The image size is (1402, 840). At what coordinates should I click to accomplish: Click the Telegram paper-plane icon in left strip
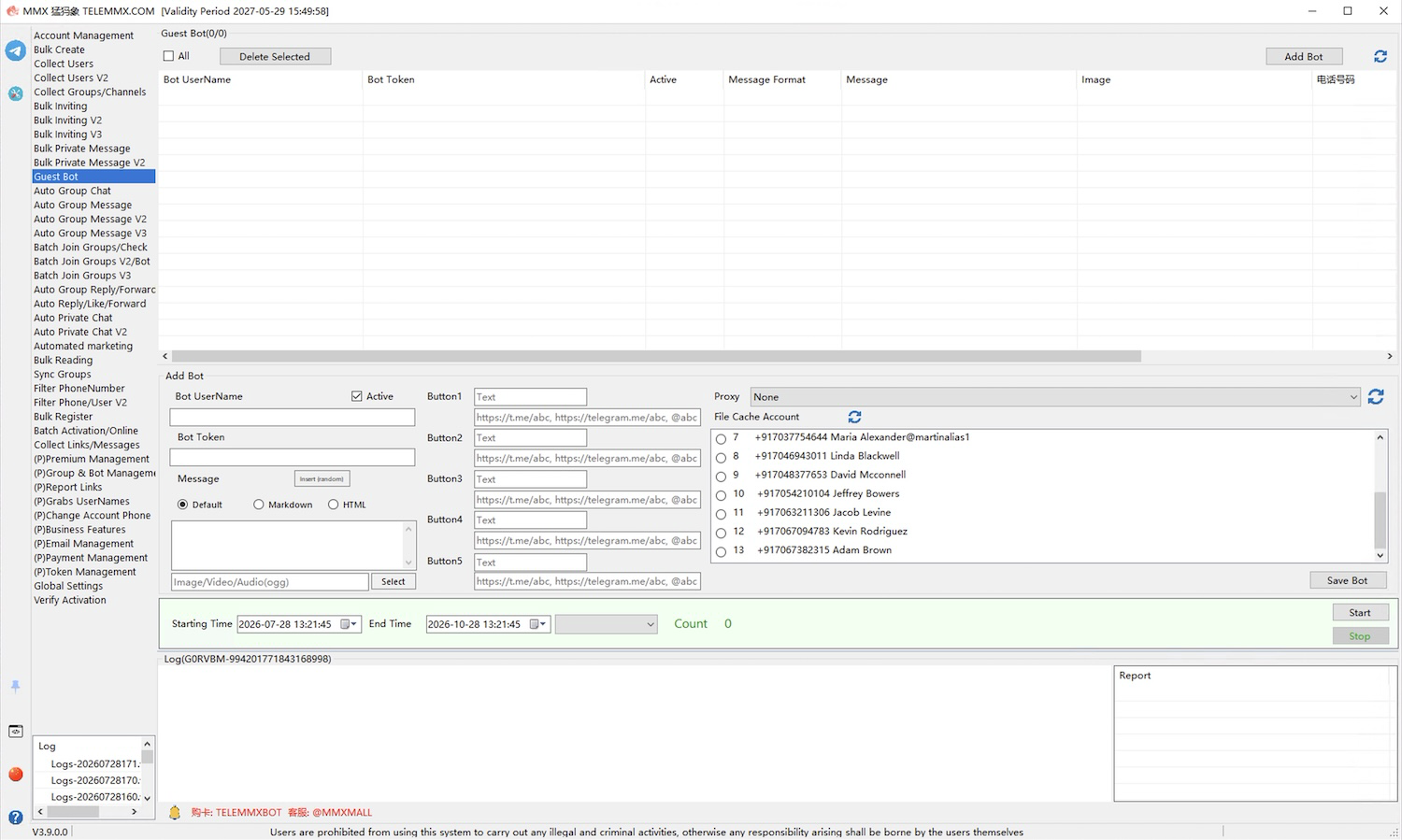(15, 50)
